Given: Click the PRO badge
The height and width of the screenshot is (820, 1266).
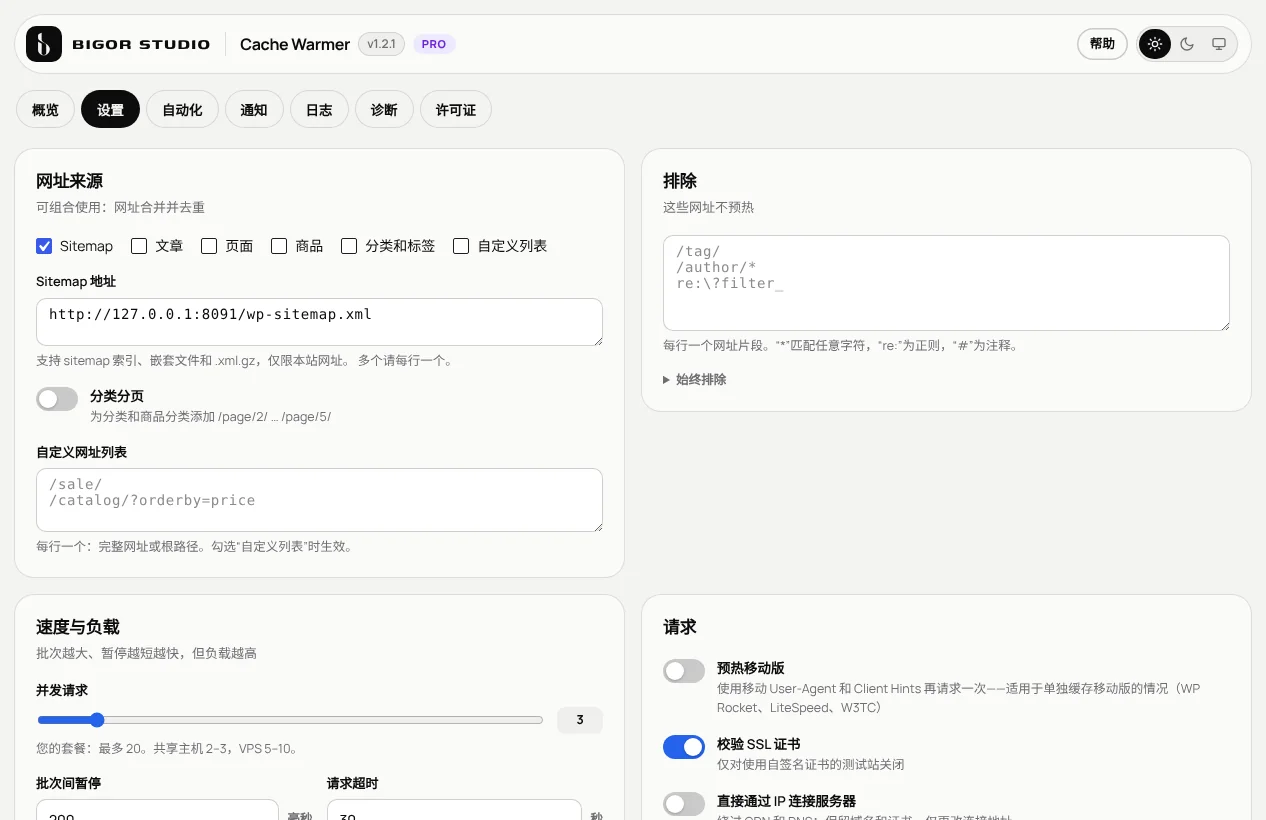Looking at the screenshot, I should click(434, 44).
